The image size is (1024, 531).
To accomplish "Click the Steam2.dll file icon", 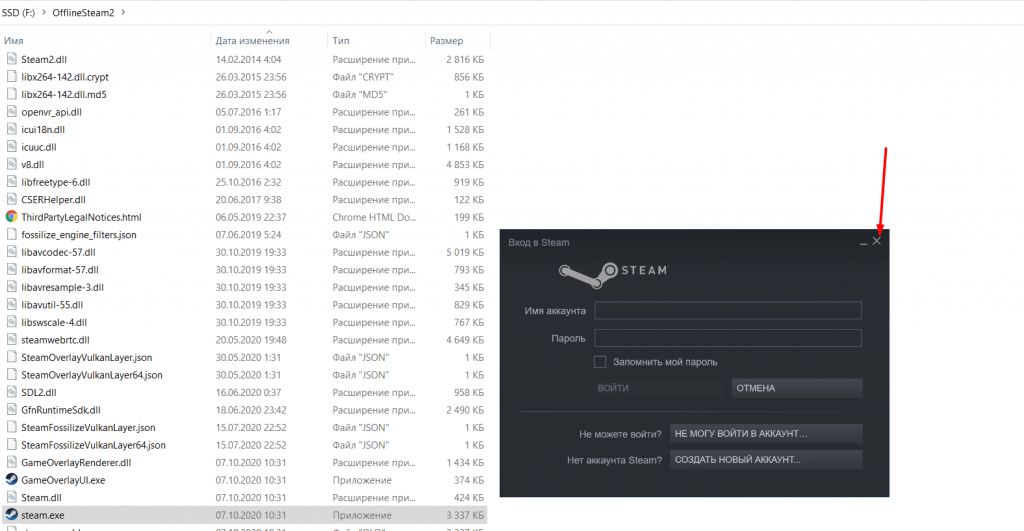I will pos(11,59).
